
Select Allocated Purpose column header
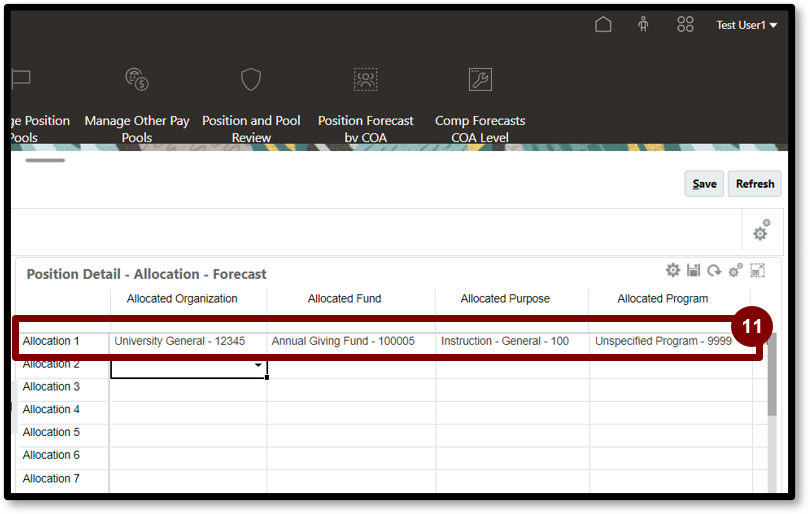(505, 299)
